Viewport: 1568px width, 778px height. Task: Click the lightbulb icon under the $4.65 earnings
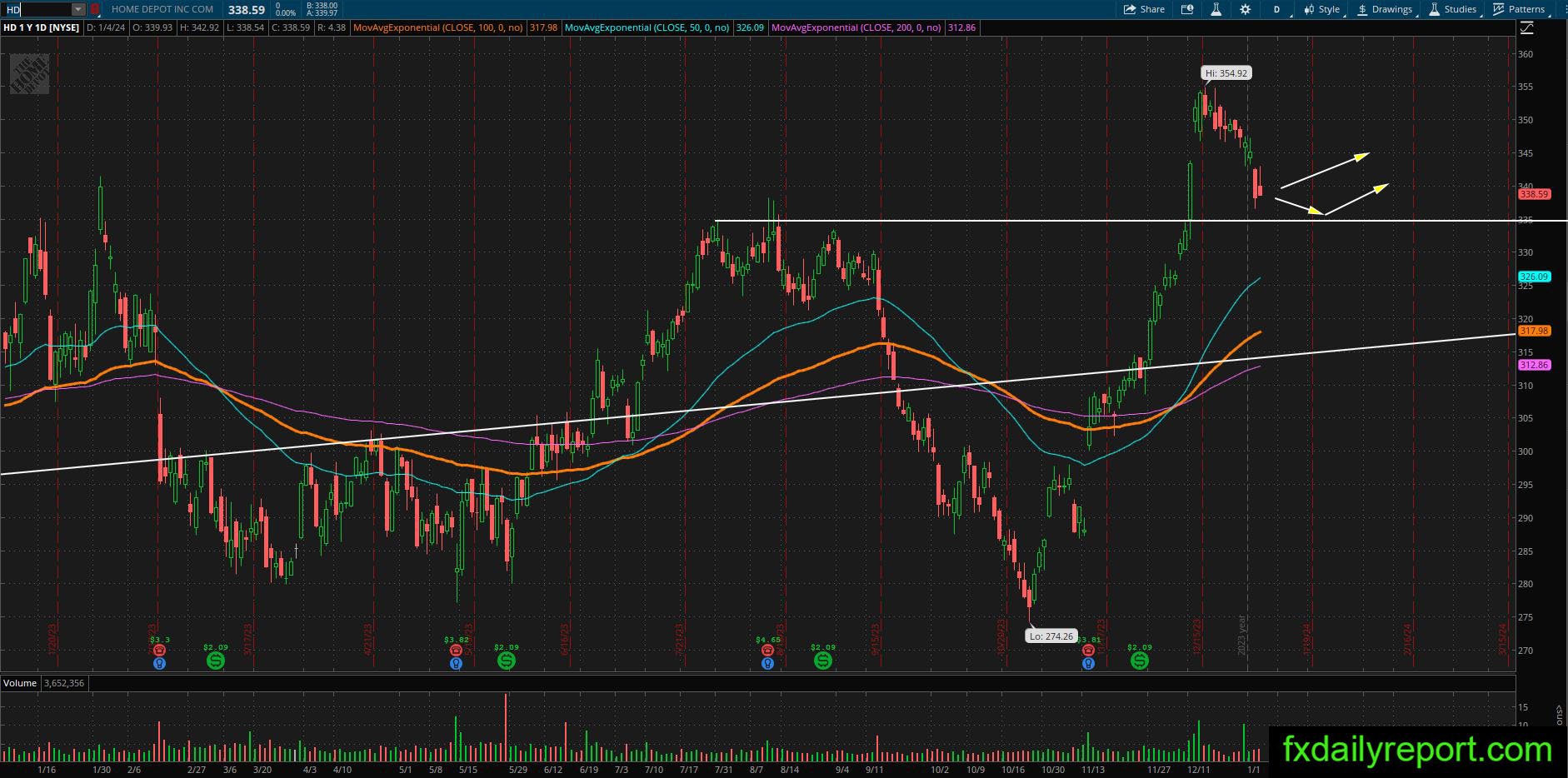(x=767, y=664)
